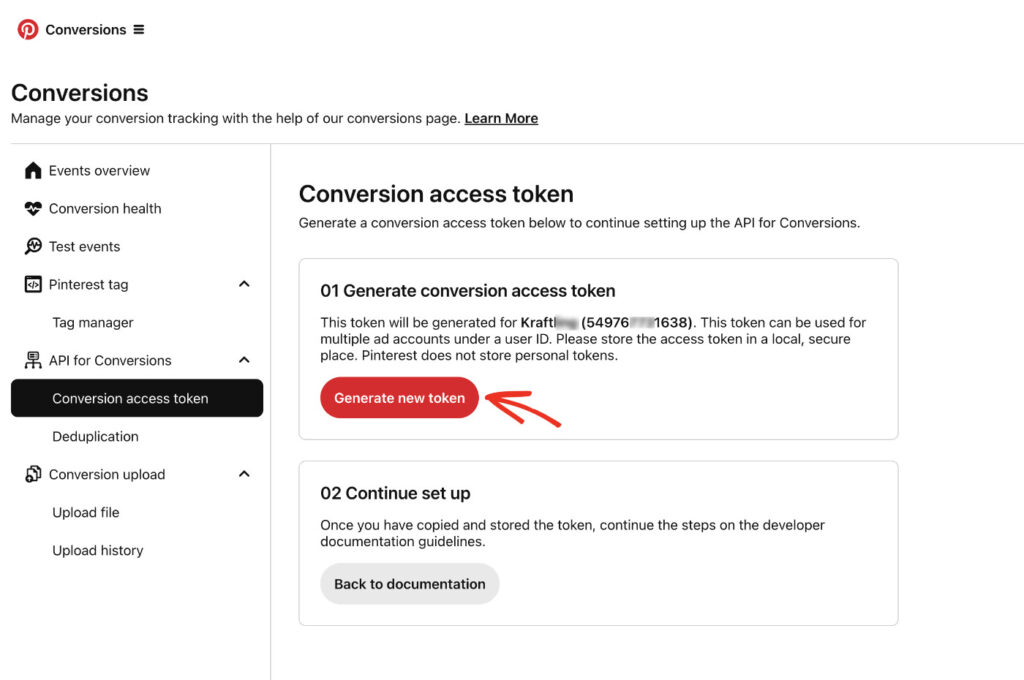The image size is (1024, 680).
Task: Click the Generate new token button
Action: (x=399, y=397)
